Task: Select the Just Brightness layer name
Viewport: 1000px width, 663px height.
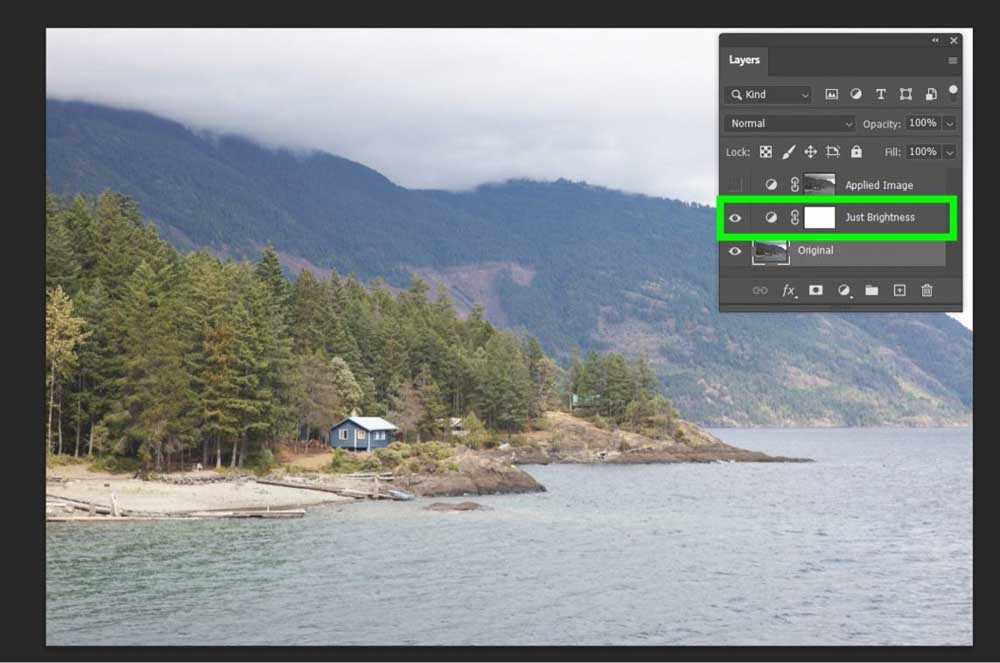Action: click(x=880, y=217)
